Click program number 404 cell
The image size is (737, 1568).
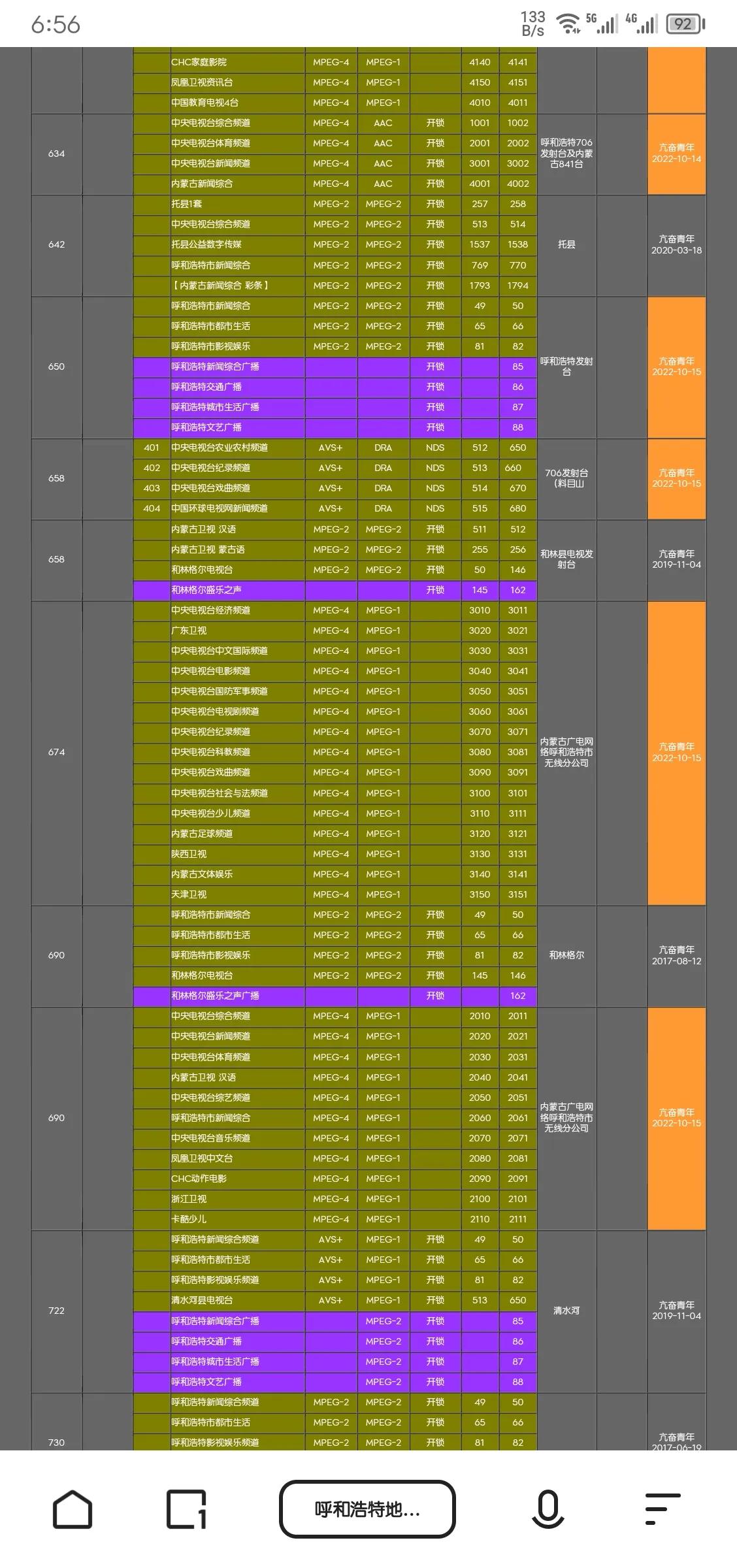152,508
